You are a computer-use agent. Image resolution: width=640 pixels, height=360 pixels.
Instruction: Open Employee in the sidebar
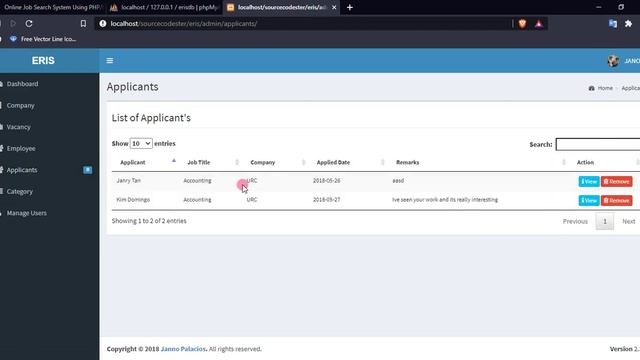pyautogui.click(x=21, y=149)
